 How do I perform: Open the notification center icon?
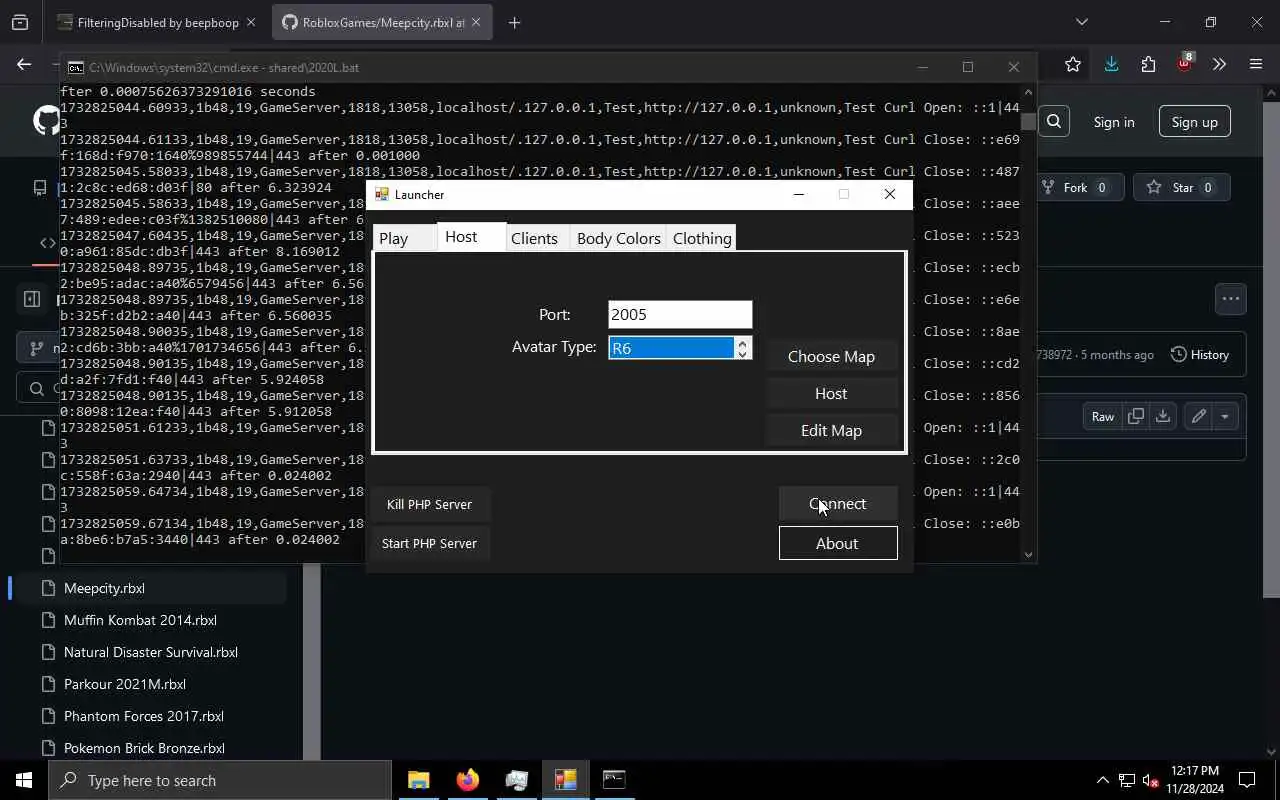(1247, 780)
